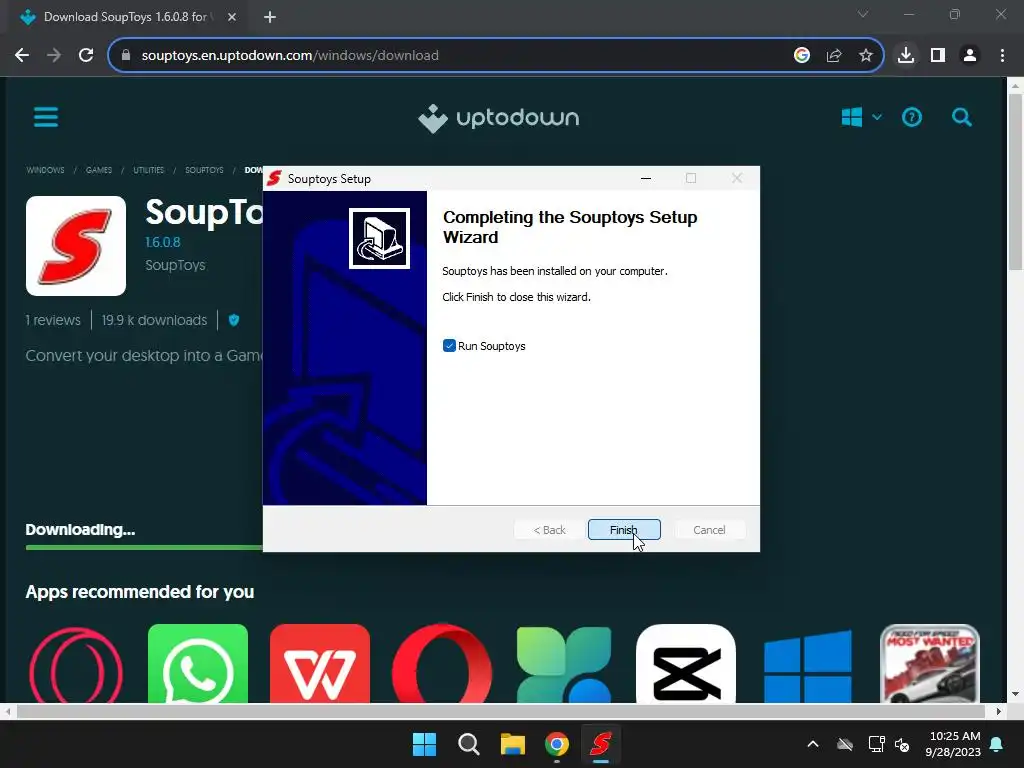Reload the page
Screen dimensions: 1024x768
[x=86, y=56]
